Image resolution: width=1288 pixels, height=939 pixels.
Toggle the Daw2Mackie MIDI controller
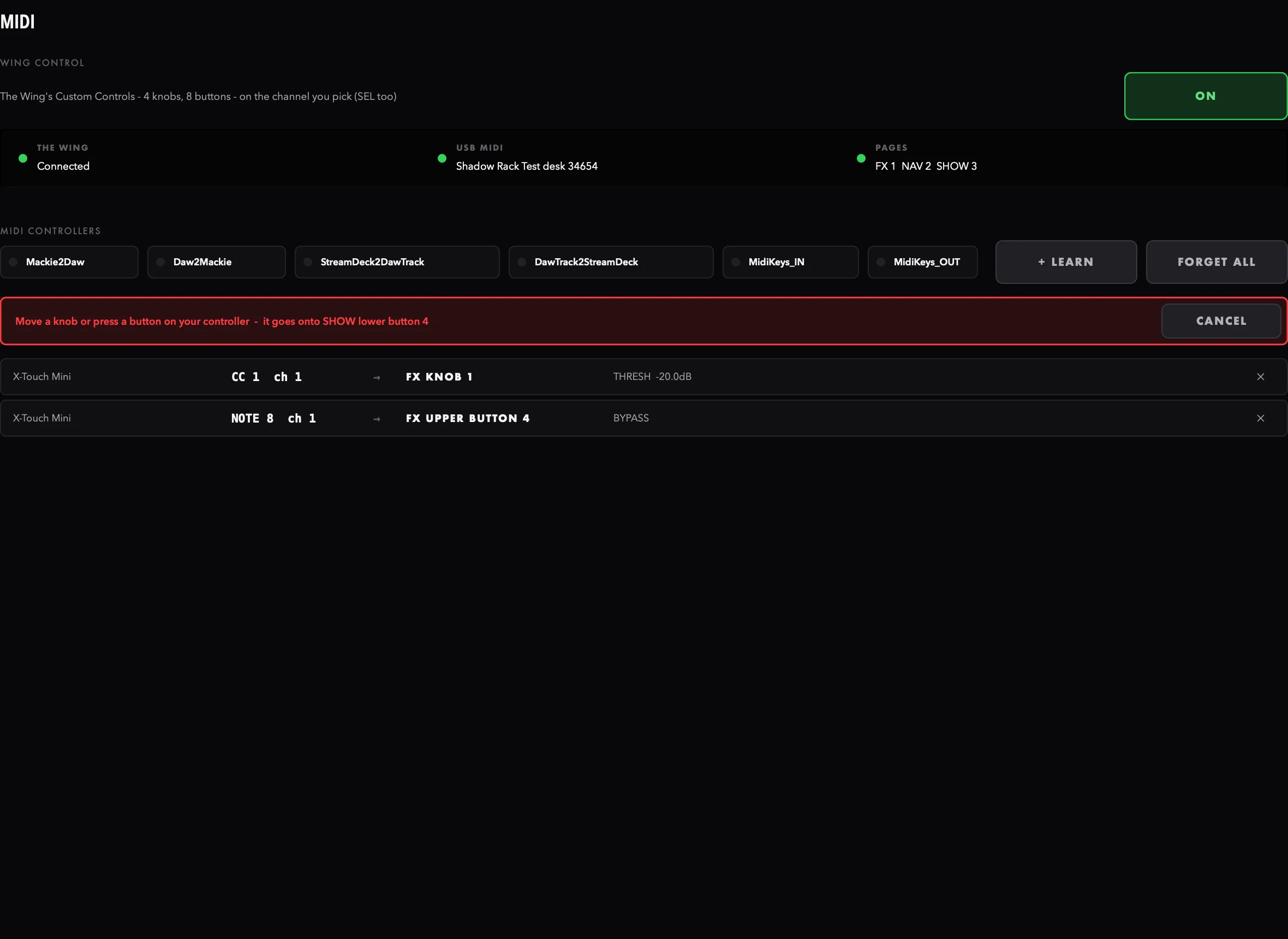217,262
